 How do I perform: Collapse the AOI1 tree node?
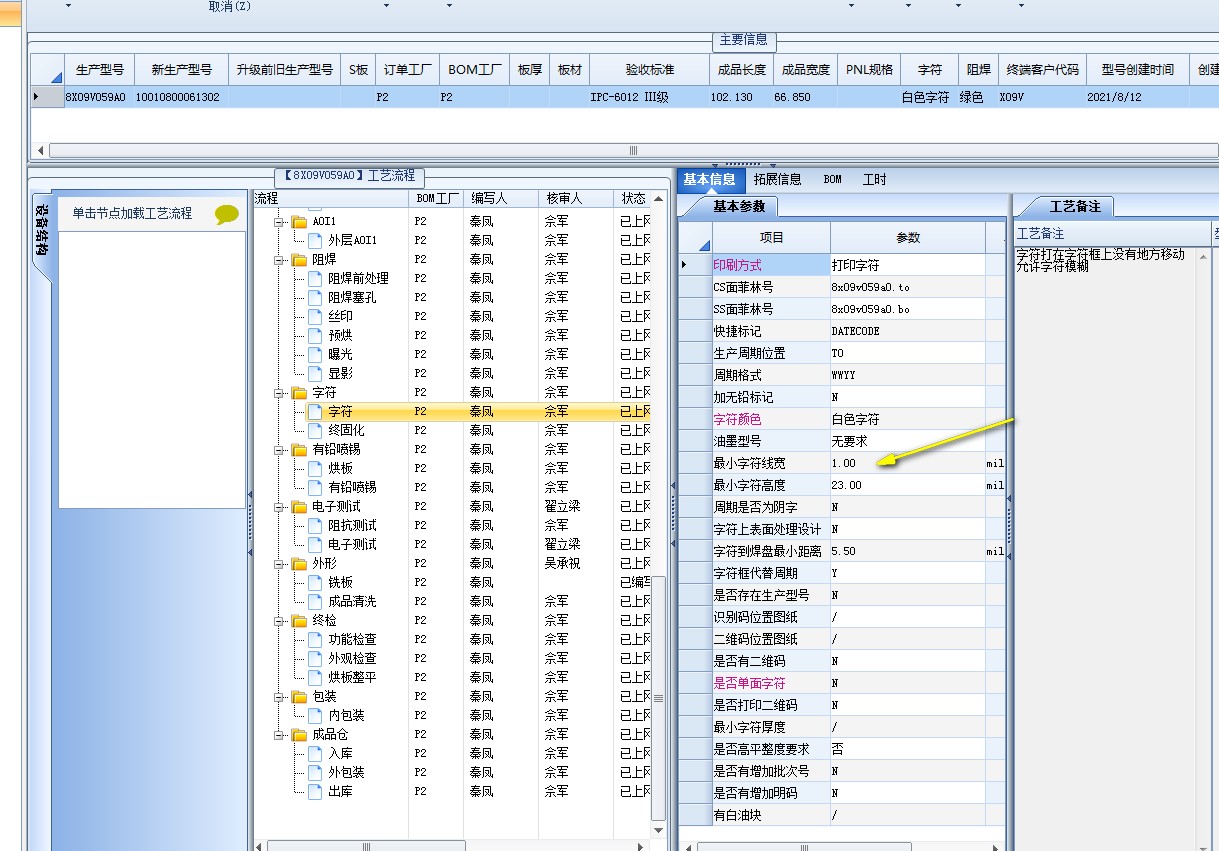[279, 222]
